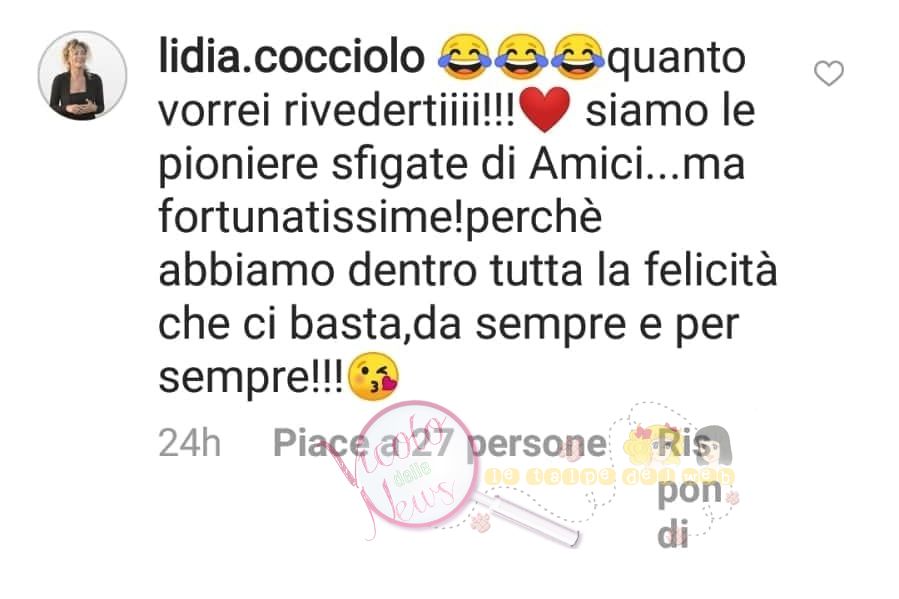This screenshot has height=599, width=899.
Task: Like the comment with the heart outline icon
Action: point(828,73)
